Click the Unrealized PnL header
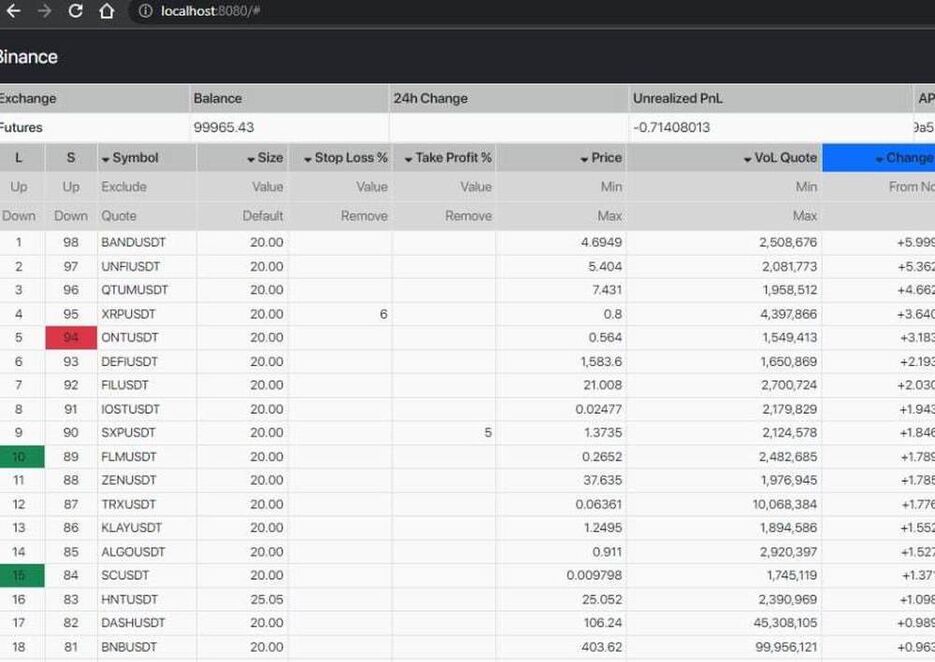This screenshot has width=935, height=662. point(677,98)
